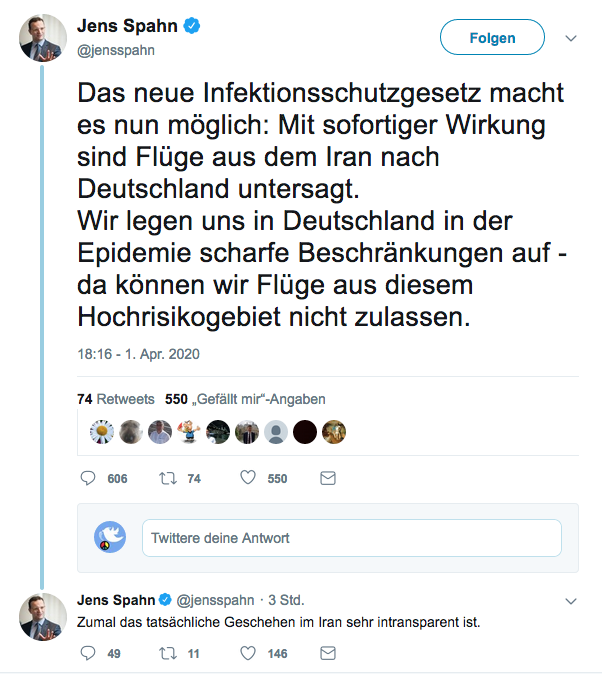Viewport: 602px width, 674px height.
Task: Like the follow-up tweet
Action: coord(248,653)
